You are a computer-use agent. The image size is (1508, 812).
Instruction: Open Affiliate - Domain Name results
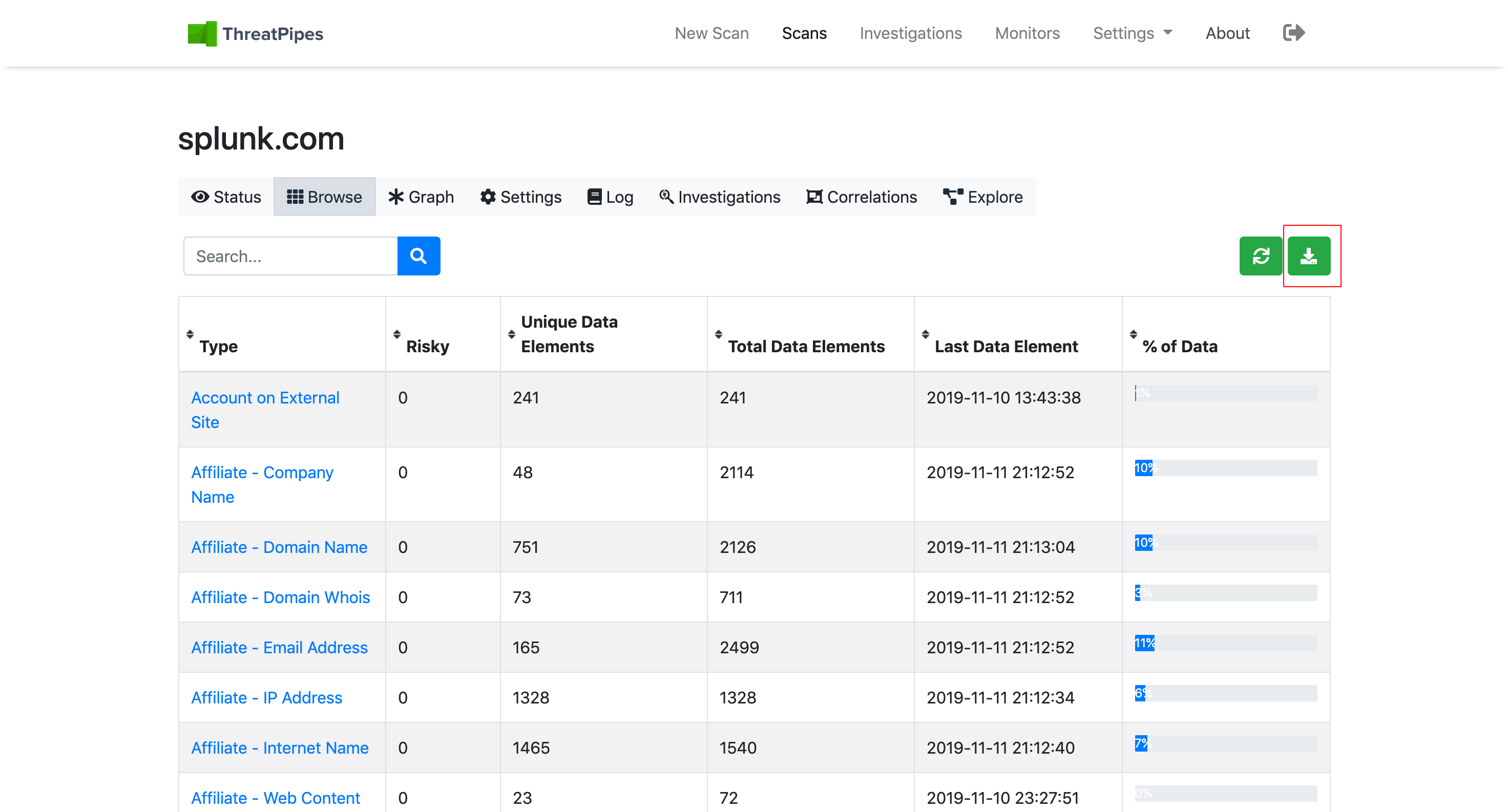(279, 547)
